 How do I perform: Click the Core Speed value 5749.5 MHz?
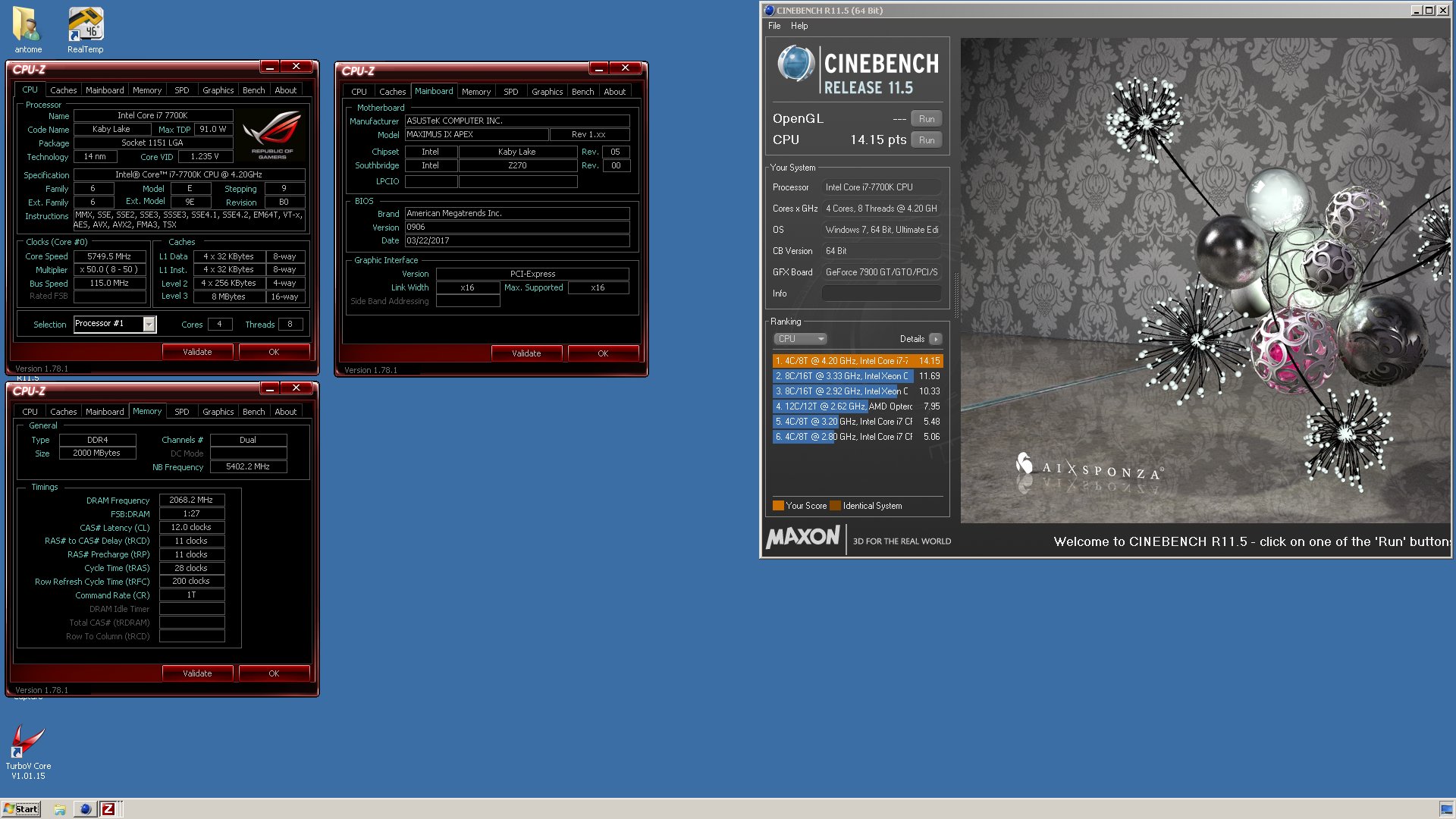(109, 256)
